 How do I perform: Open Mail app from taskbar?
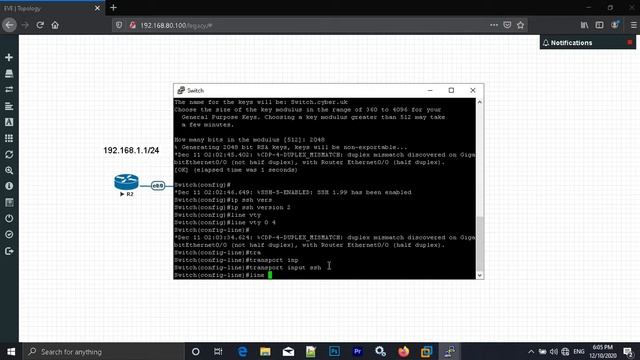(x=288, y=351)
